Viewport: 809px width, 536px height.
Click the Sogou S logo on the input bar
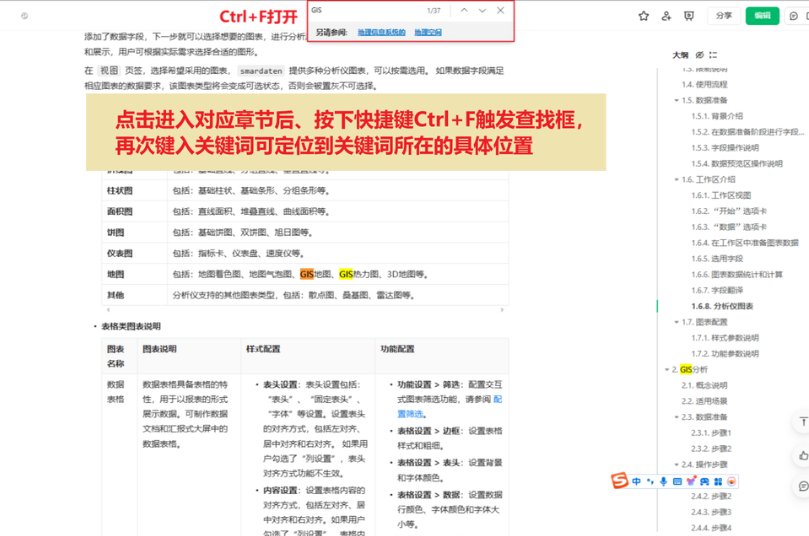pos(620,480)
